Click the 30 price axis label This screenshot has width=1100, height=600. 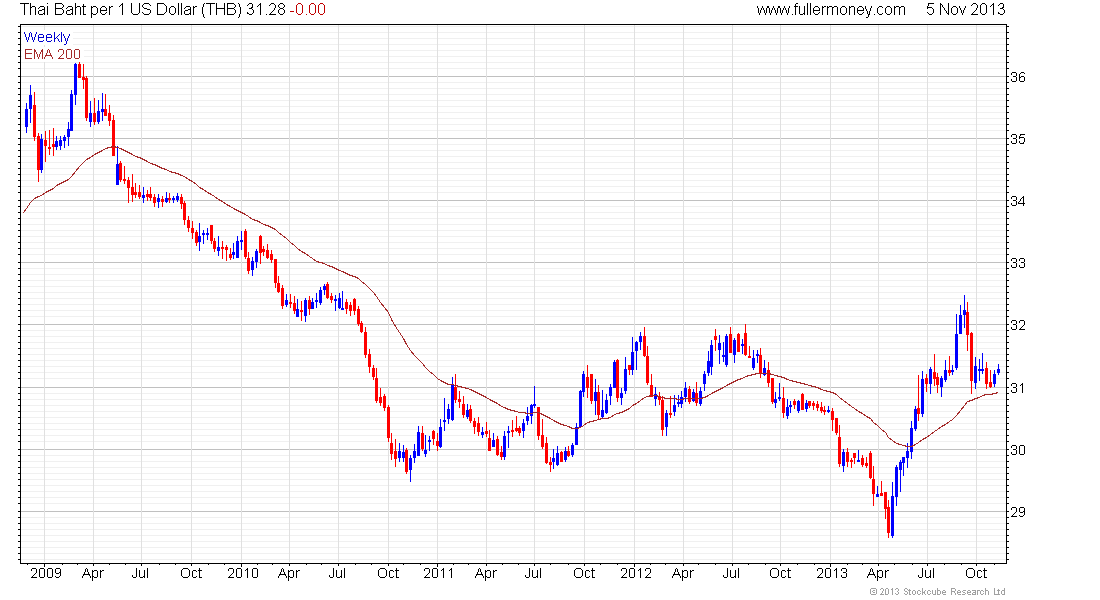pyautogui.click(x=1017, y=450)
